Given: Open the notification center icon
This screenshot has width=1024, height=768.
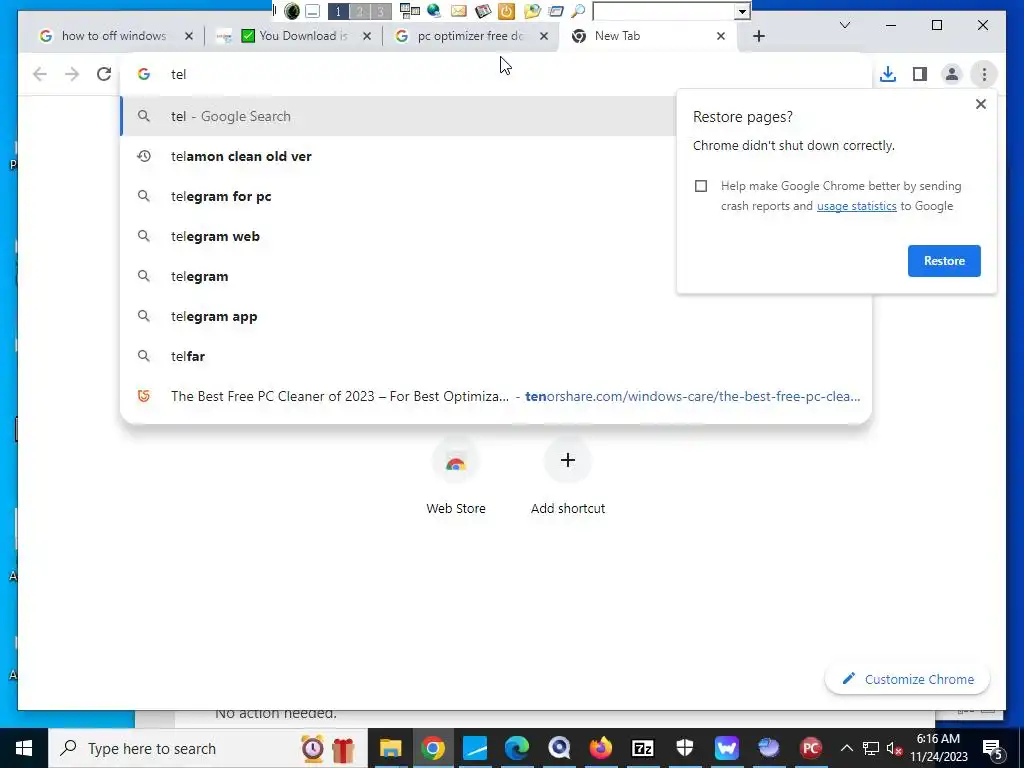Looking at the screenshot, I should click(993, 748).
